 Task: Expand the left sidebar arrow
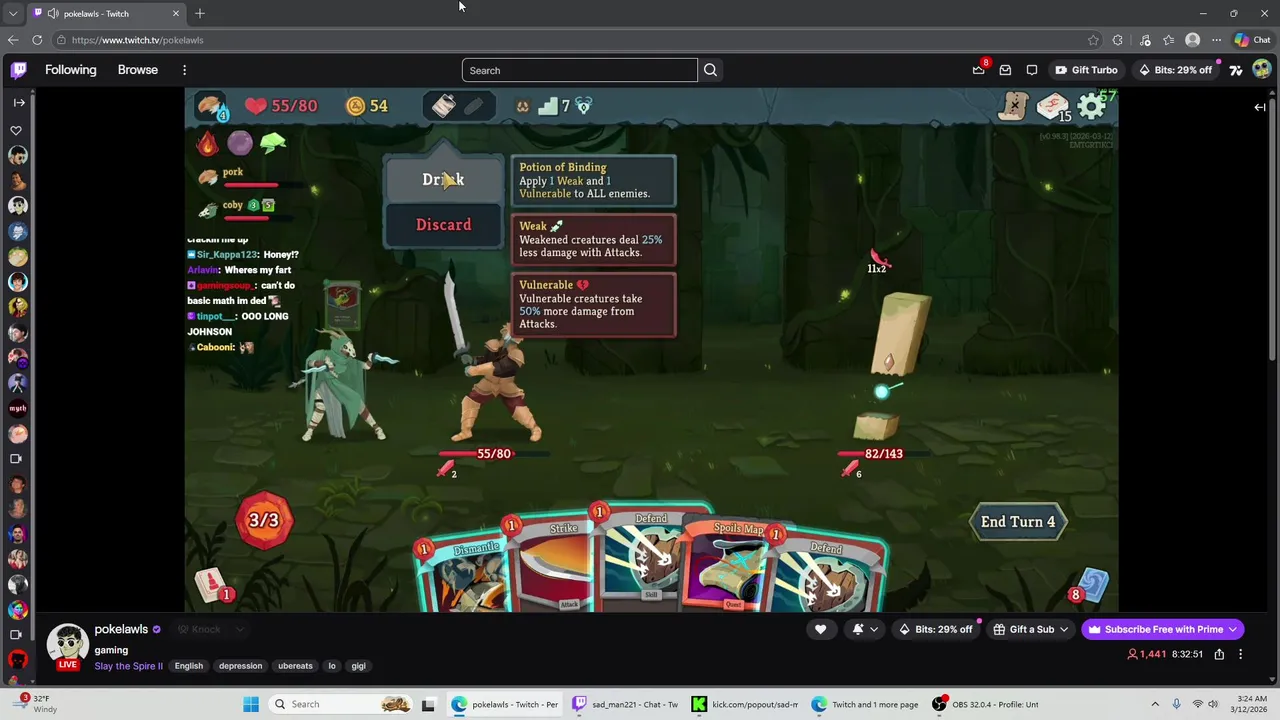pyautogui.click(x=19, y=102)
